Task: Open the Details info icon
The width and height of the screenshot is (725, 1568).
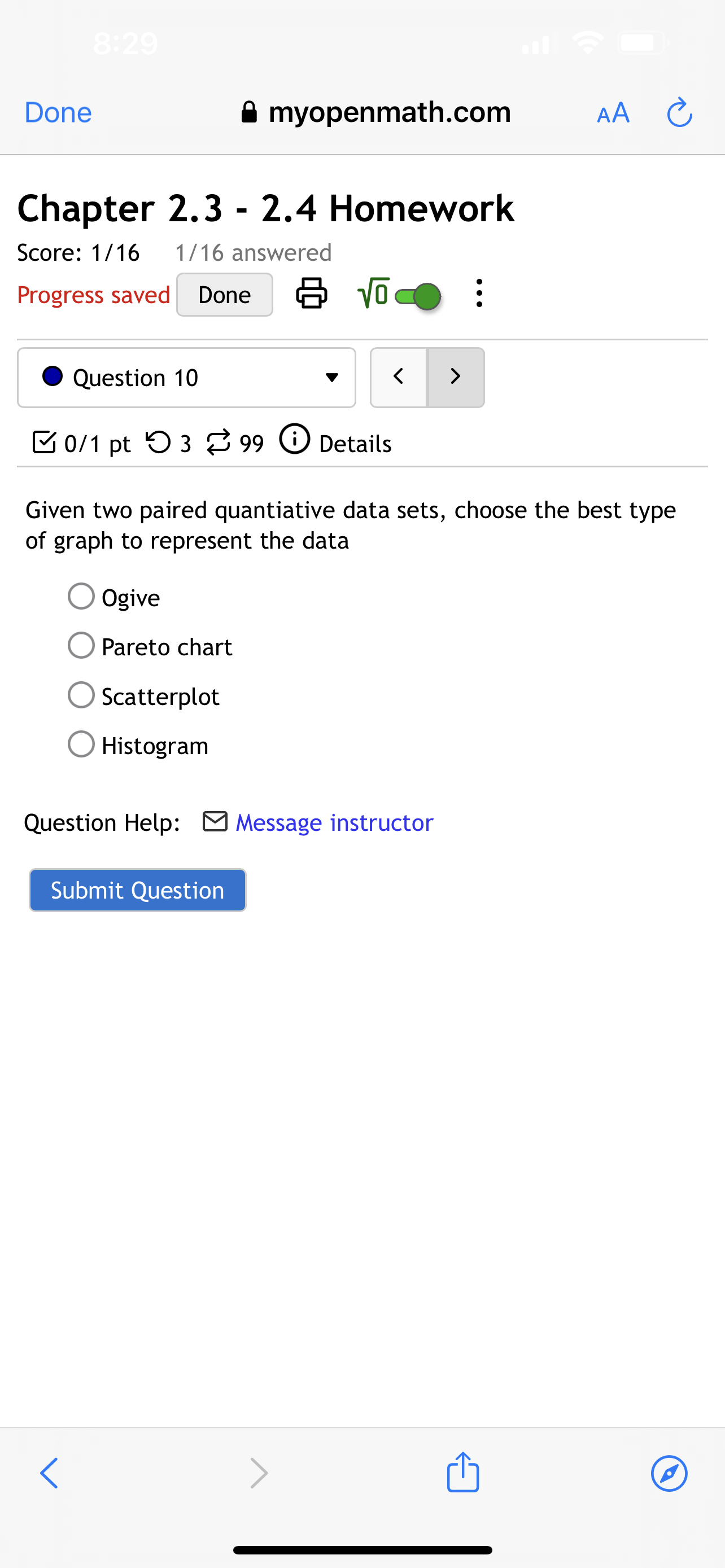Action: point(295,441)
